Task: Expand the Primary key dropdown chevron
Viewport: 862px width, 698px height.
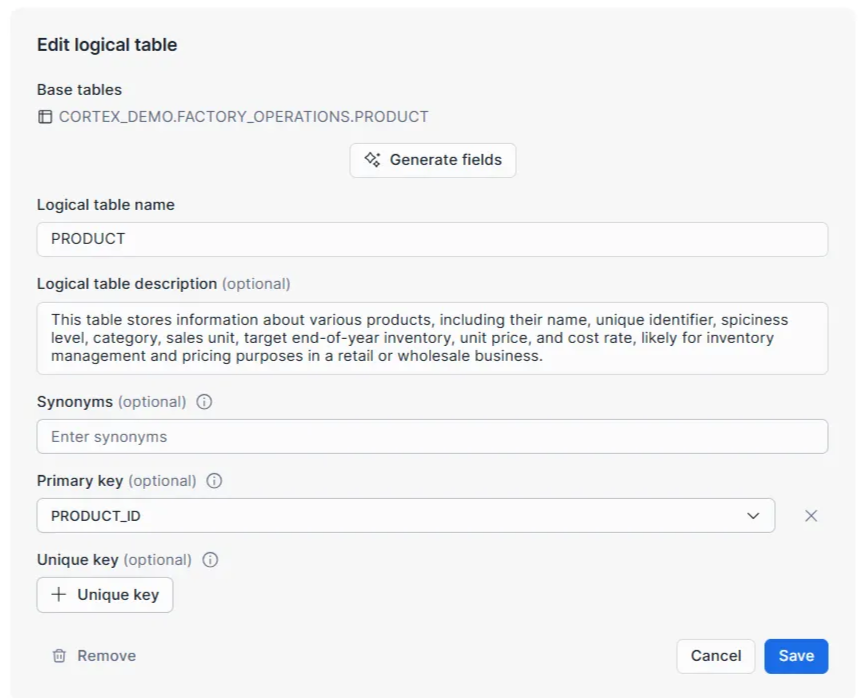Action: click(x=753, y=516)
